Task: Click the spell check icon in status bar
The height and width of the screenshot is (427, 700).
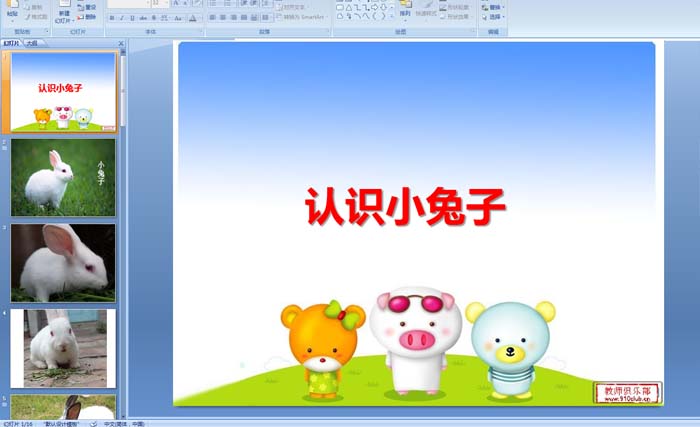Action: point(93,423)
